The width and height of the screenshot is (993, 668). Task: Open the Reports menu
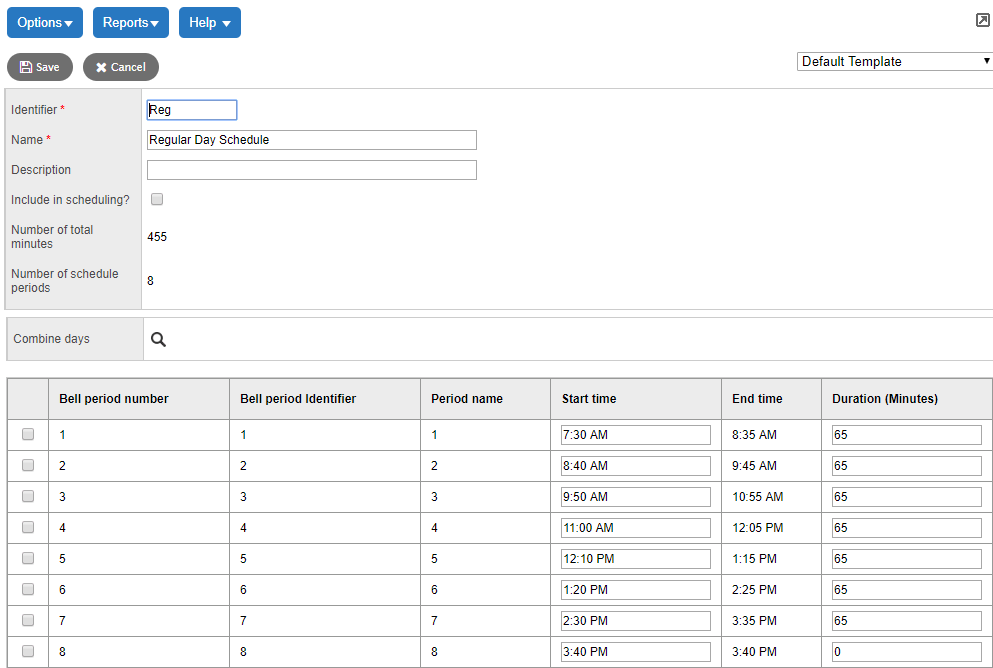tap(131, 23)
